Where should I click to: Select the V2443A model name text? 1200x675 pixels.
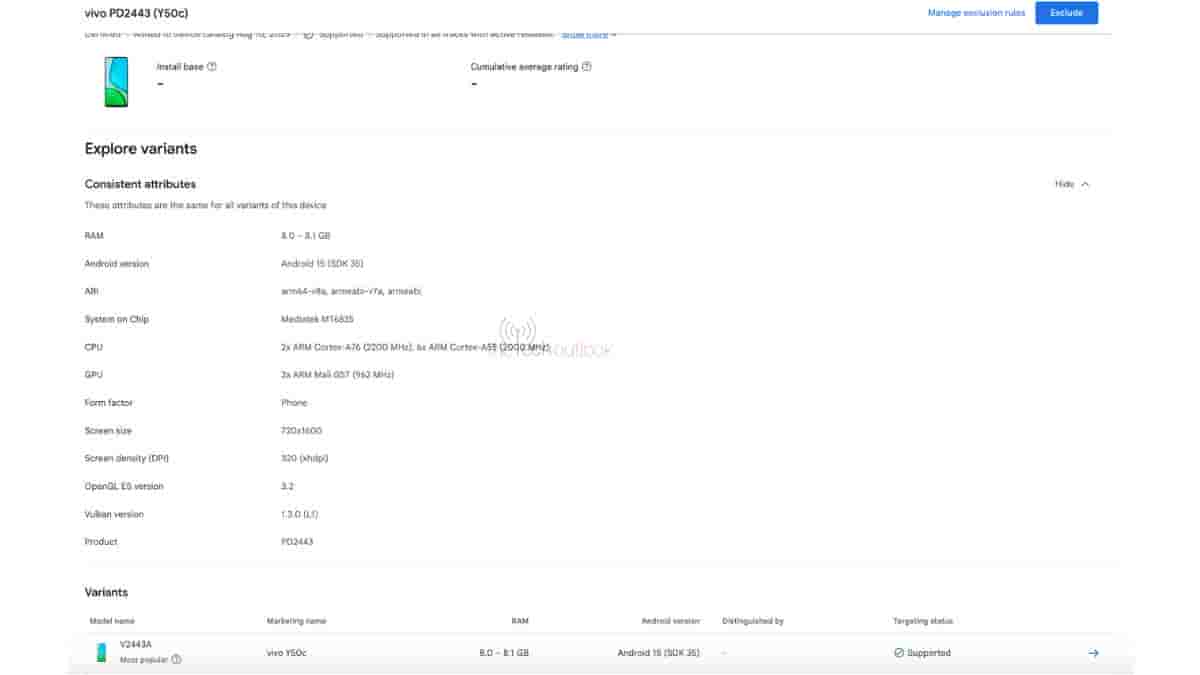coord(136,645)
